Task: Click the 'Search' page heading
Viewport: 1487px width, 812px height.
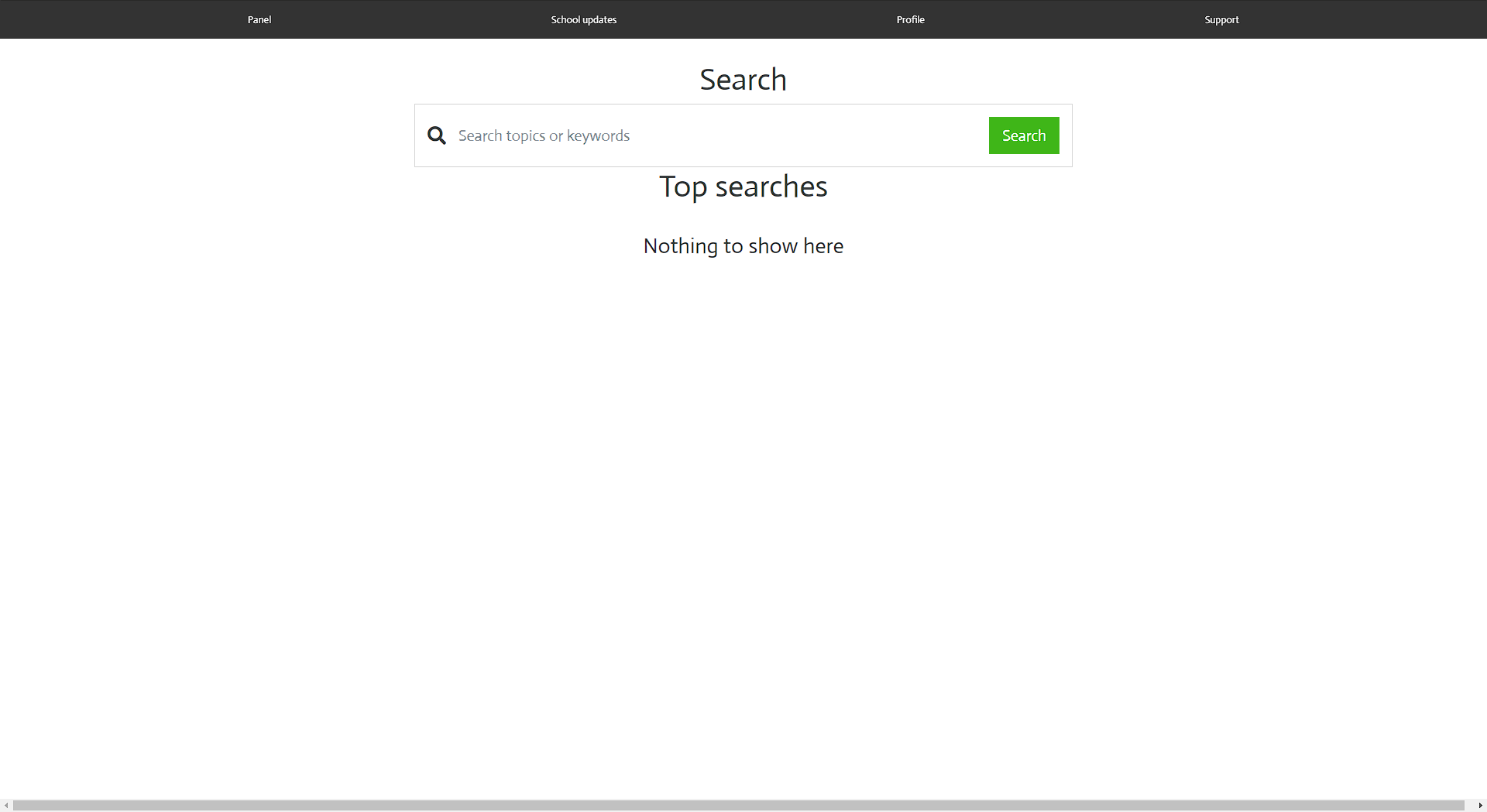Action: 743,80
